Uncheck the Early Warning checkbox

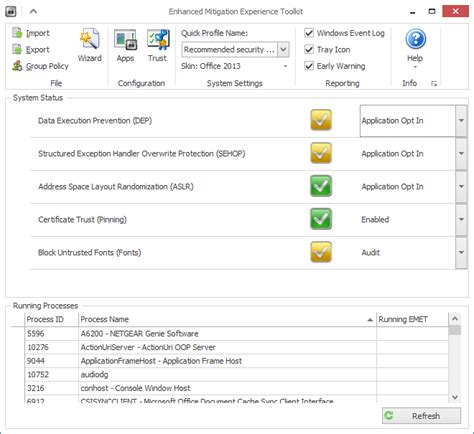(309, 66)
